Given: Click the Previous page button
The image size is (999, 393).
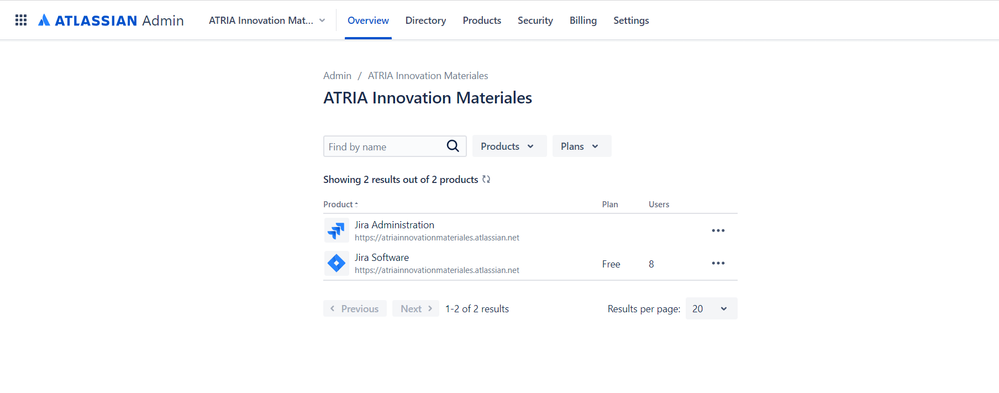Looking at the screenshot, I should click(355, 308).
